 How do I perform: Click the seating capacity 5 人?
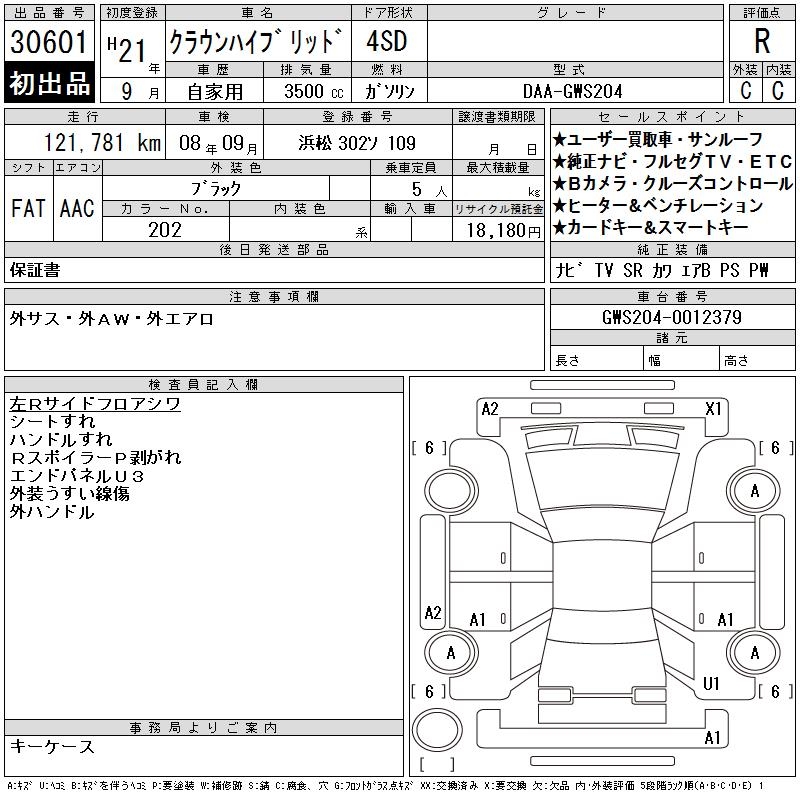coord(429,189)
